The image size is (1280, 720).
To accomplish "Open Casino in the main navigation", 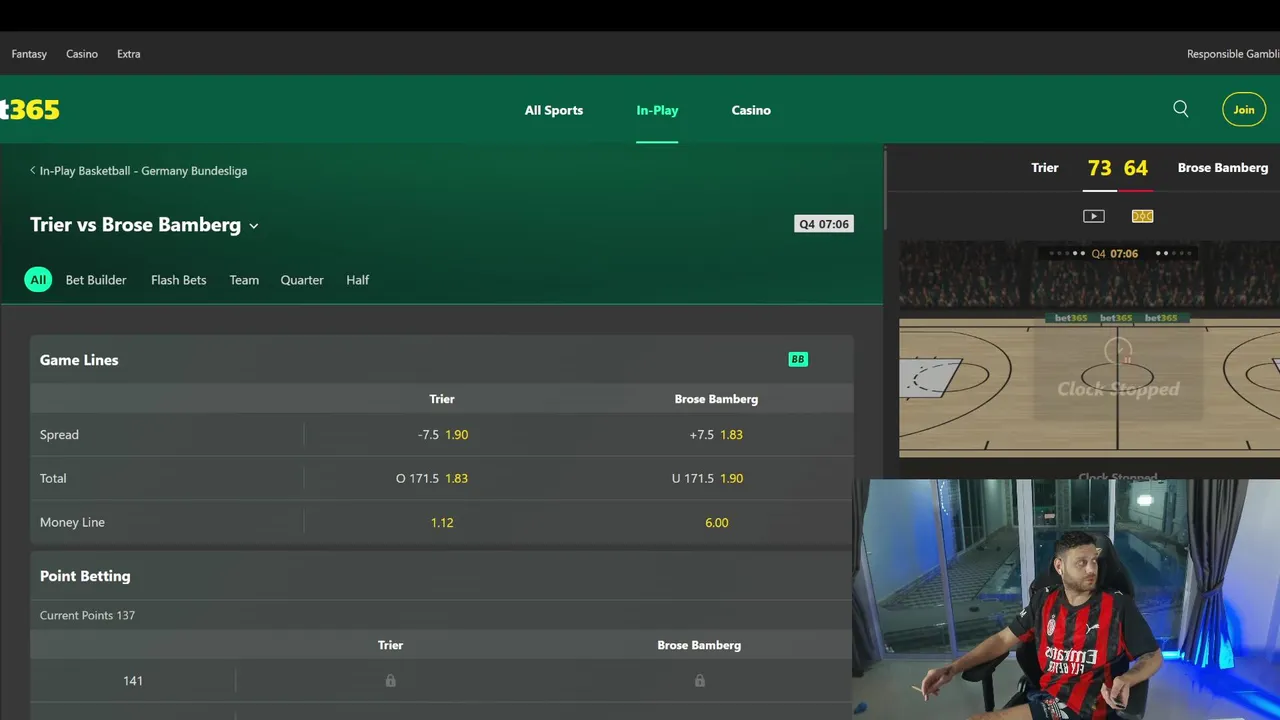I will click(751, 110).
